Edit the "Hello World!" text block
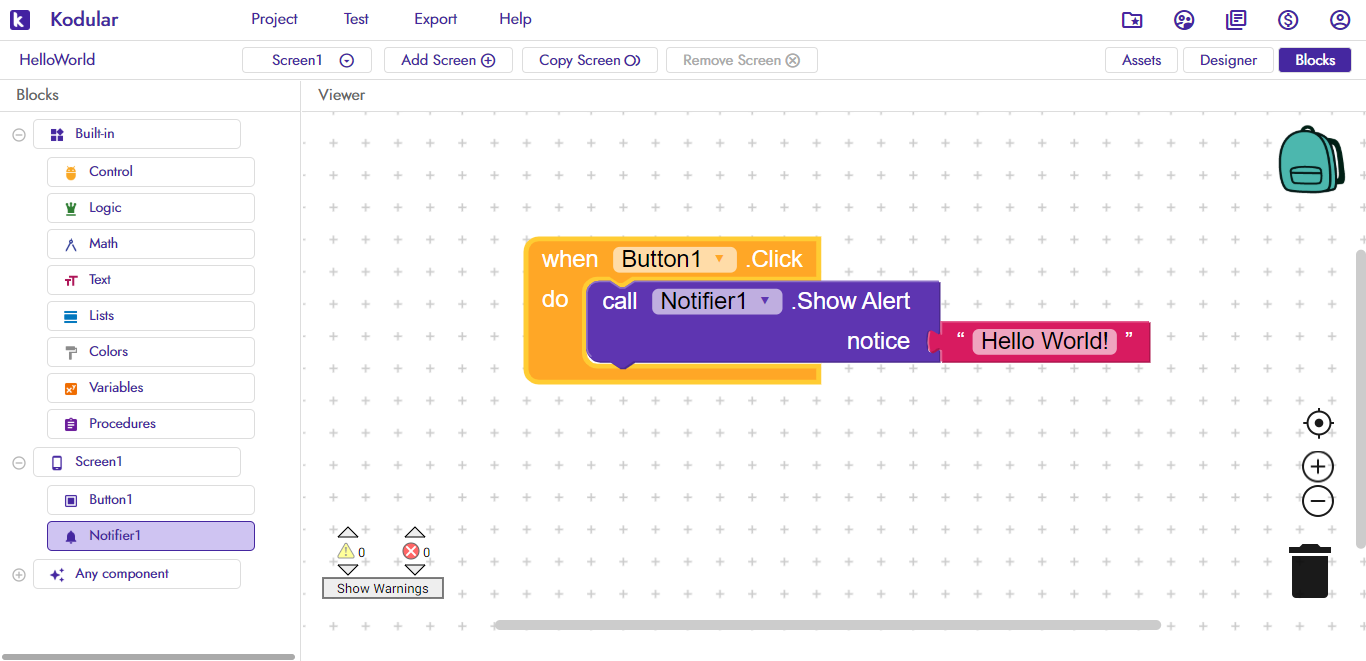Viewport: 1366px width, 661px height. pos(1044,341)
